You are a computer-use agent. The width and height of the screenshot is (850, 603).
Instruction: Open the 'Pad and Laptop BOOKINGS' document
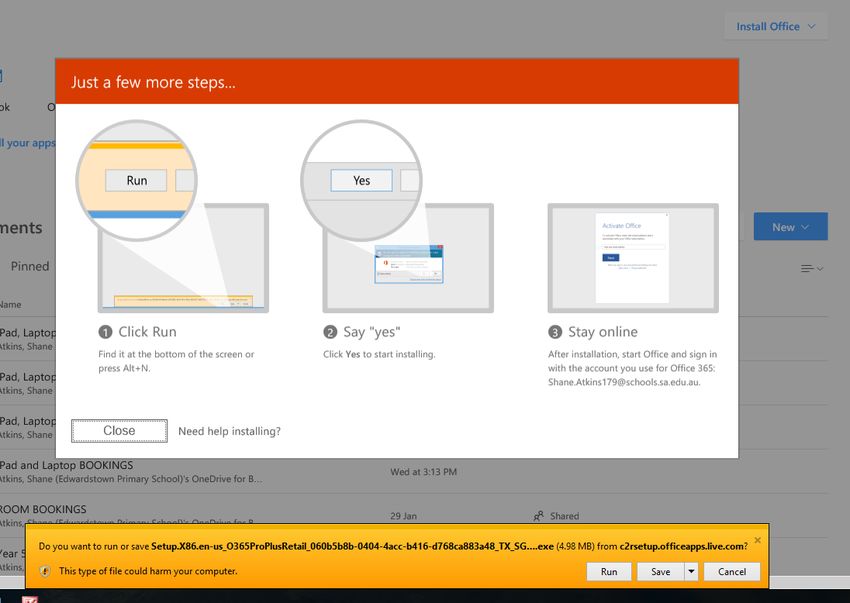67,465
